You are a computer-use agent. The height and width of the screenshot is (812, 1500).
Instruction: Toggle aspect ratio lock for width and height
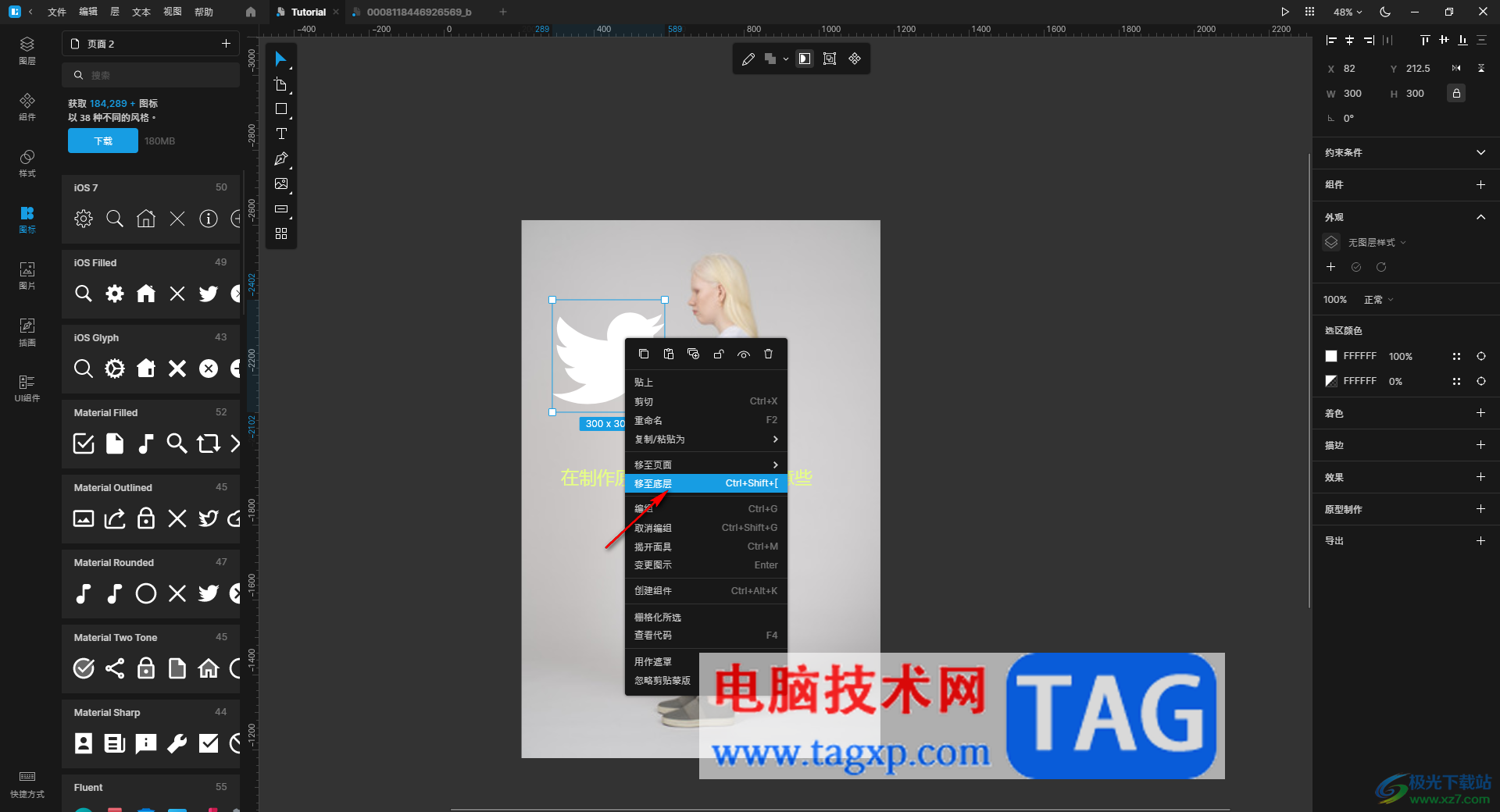click(1456, 94)
